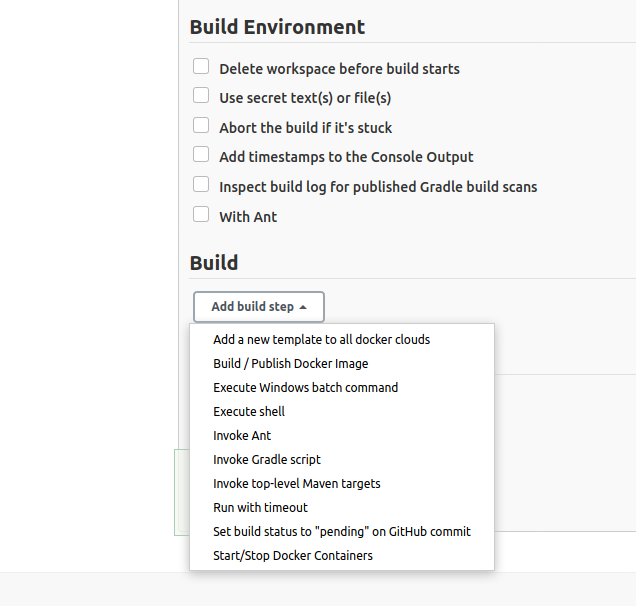The height and width of the screenshot is (606, 636).
Task: Select Invoke Gradle script
Action: (x=266, y=459)
